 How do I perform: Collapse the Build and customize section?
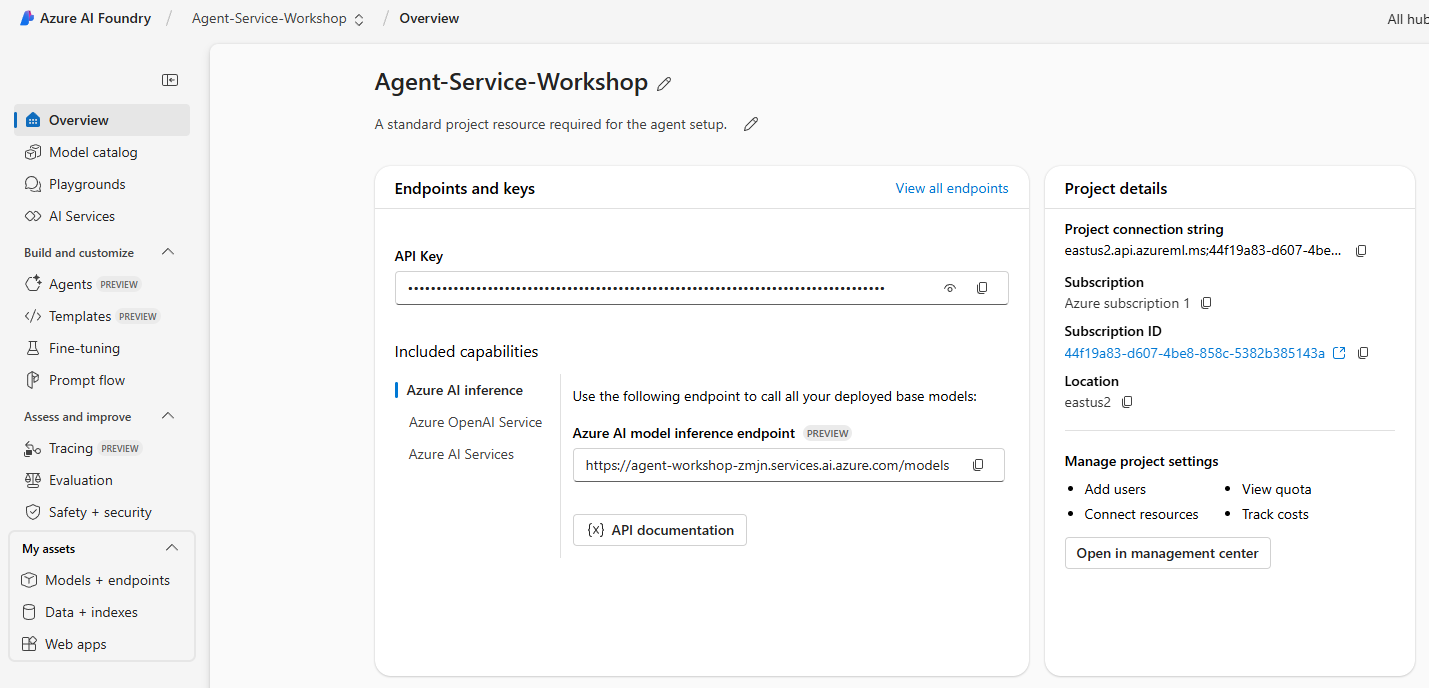[168, 252]
